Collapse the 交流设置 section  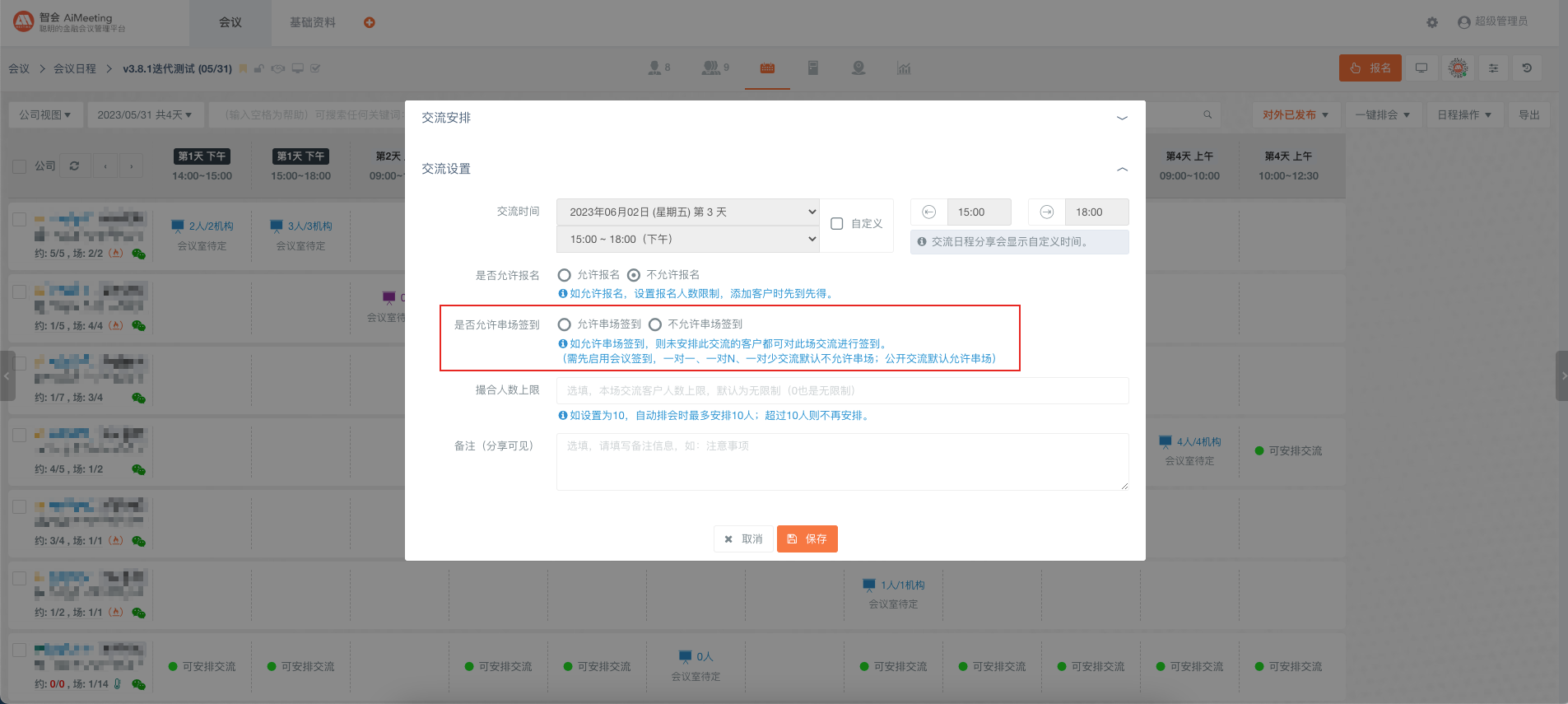pos(1121,169)
